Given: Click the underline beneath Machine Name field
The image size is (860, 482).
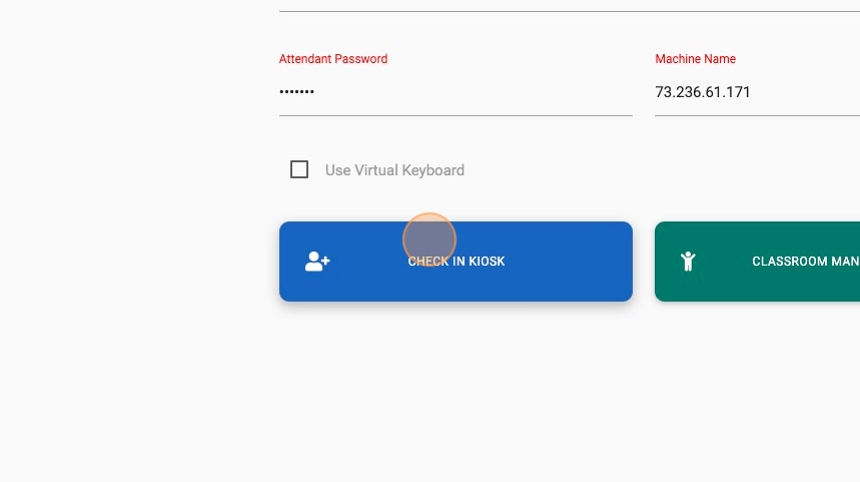Looking at the screenshot, I should [x=757, y=116].
